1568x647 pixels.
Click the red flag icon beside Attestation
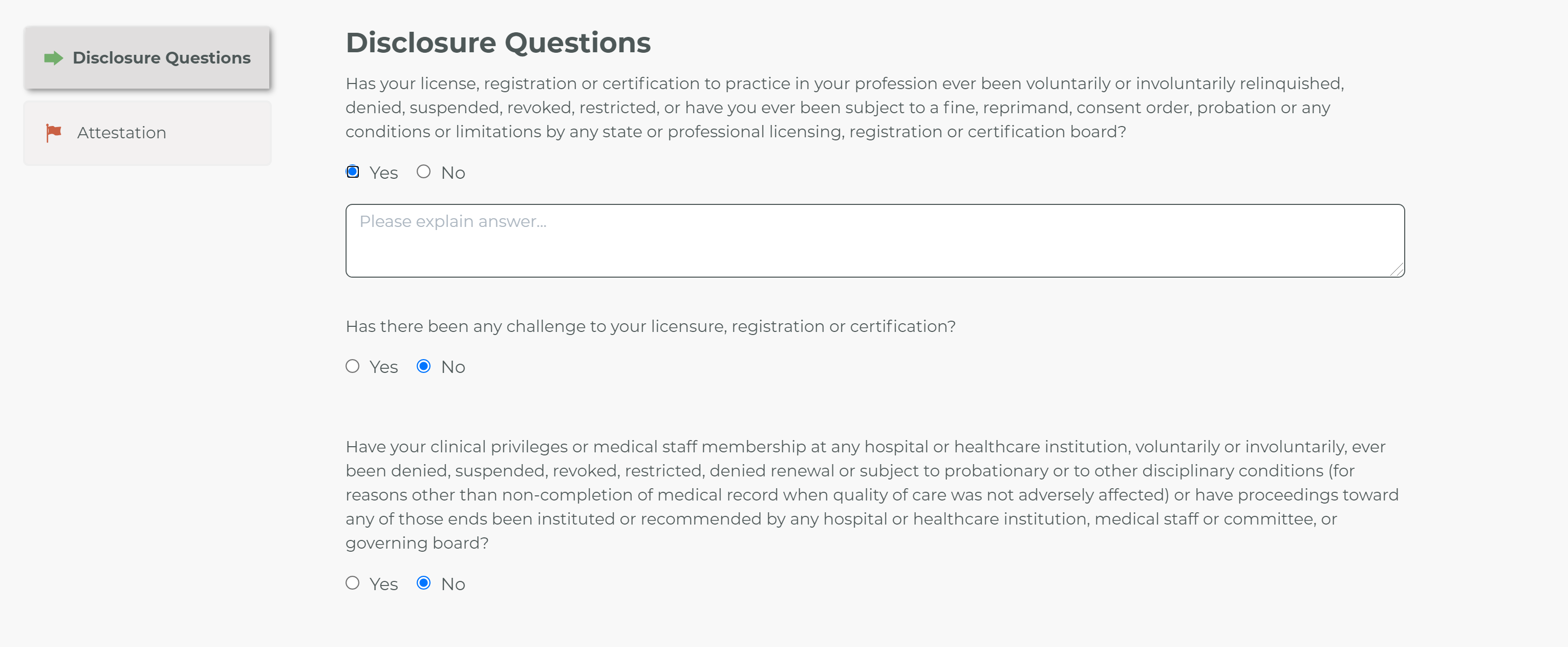tap(54, 133)
